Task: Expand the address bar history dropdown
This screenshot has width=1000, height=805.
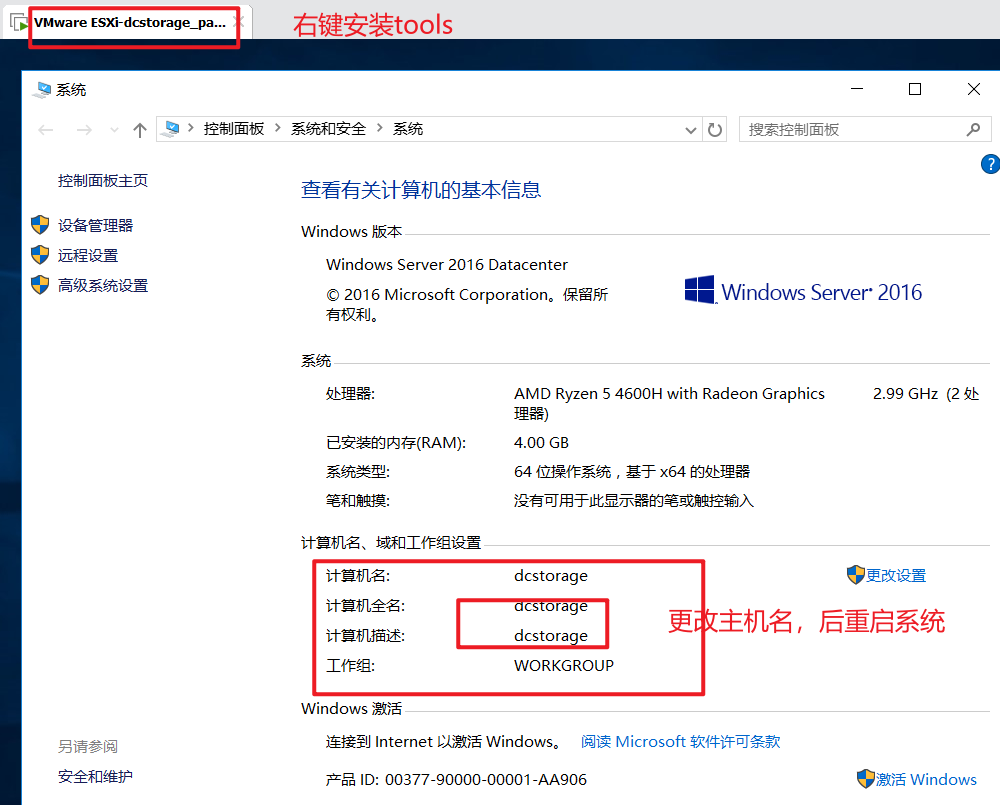Action: coord(690,130)
